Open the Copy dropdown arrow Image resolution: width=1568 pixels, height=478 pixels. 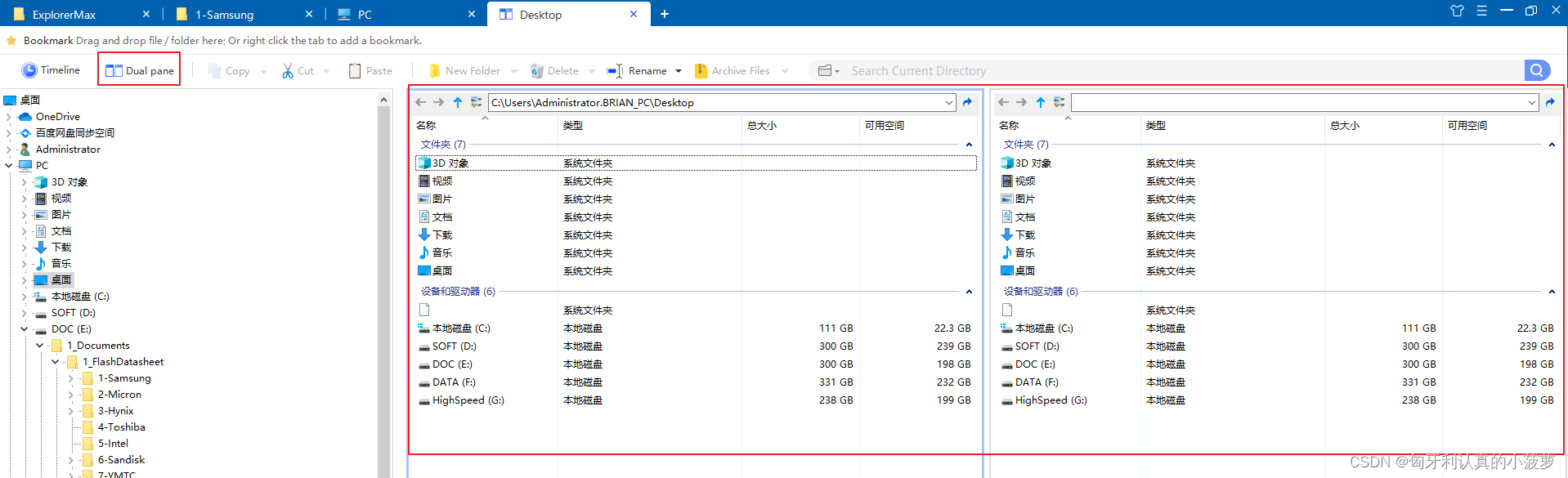263,71
